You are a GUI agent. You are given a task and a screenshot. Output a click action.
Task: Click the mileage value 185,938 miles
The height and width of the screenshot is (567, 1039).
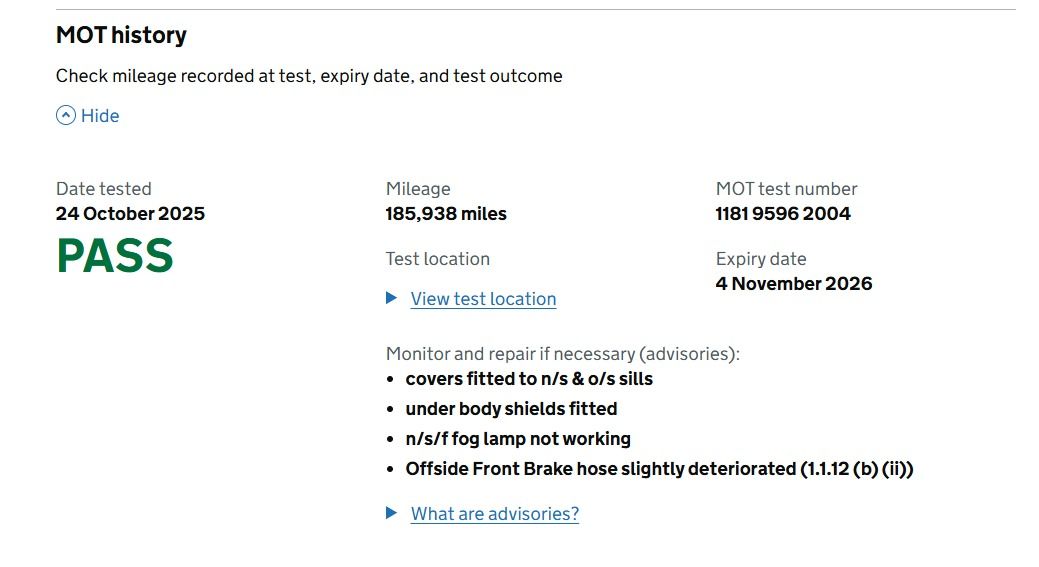446,213
